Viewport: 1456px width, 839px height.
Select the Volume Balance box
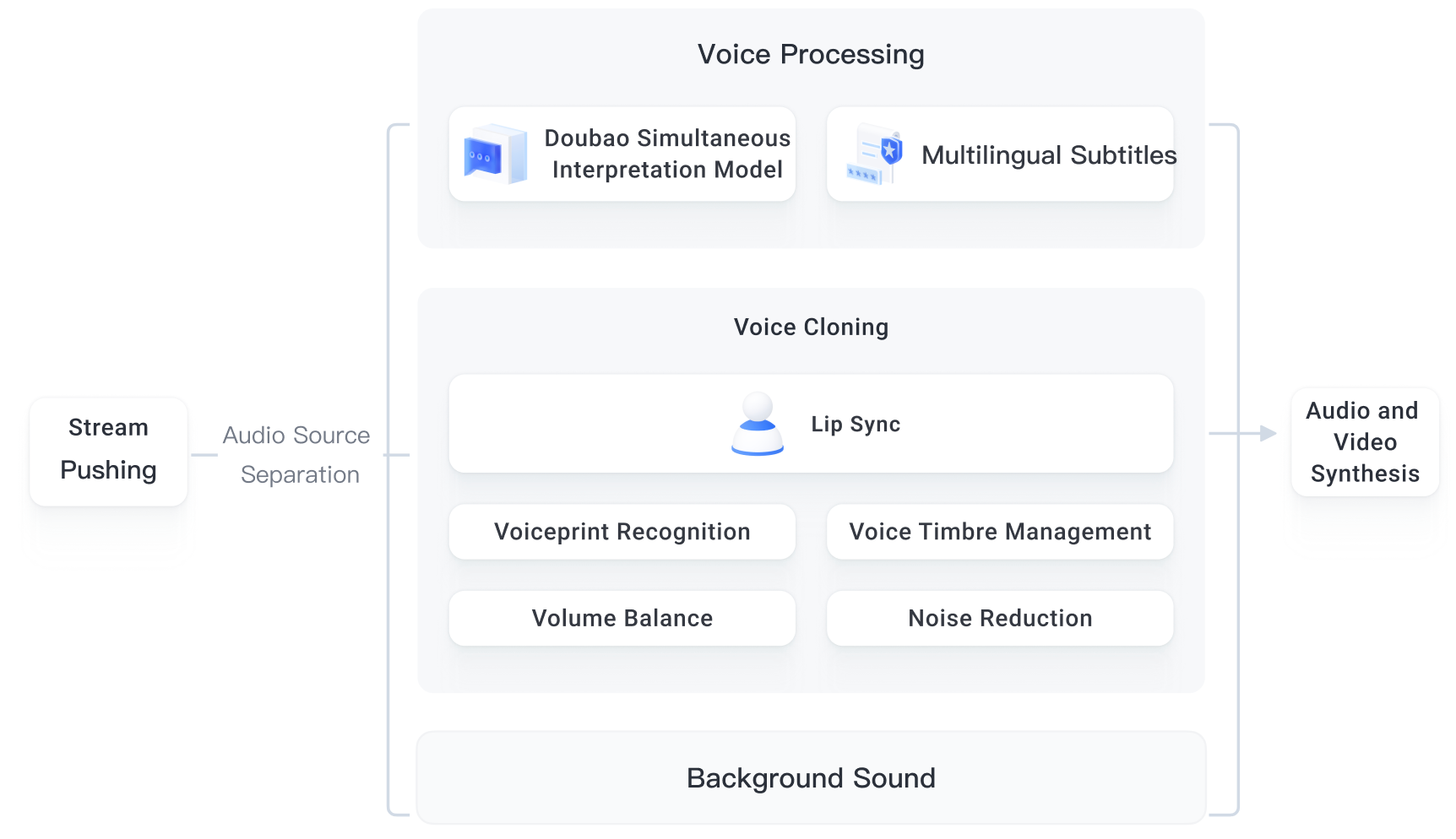tap(622, 618)
